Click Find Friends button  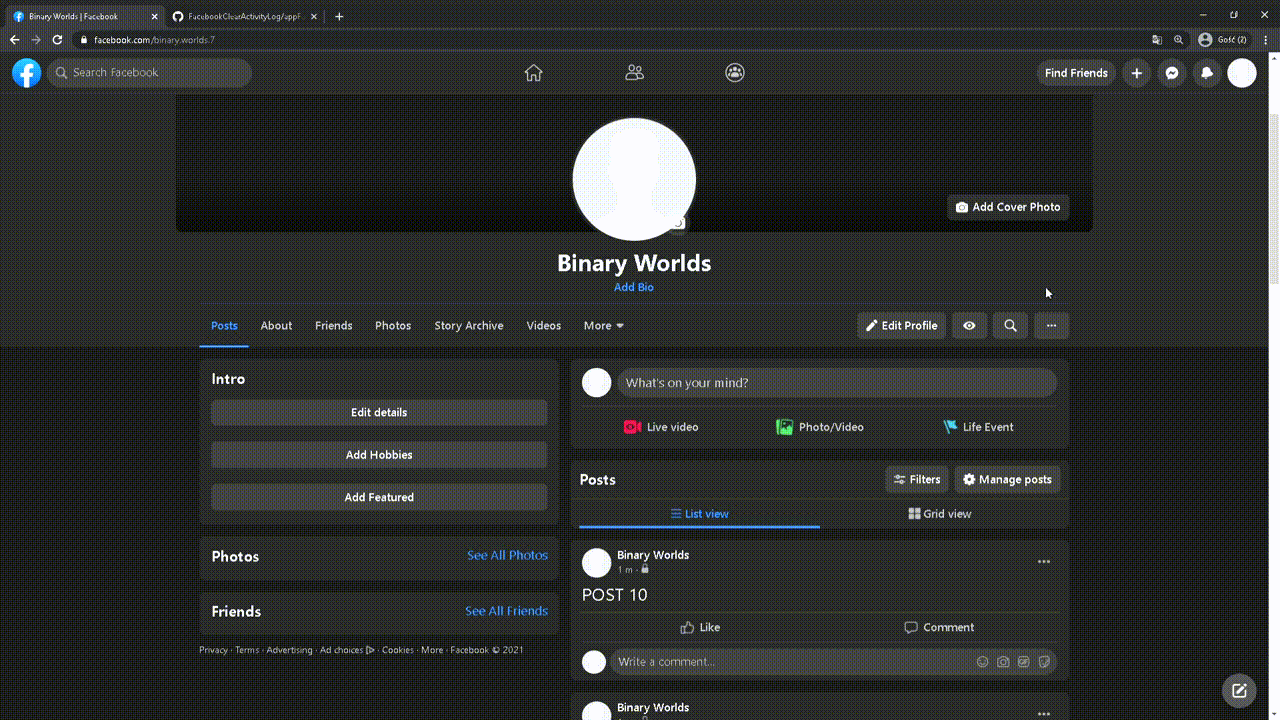point(1076,73)
